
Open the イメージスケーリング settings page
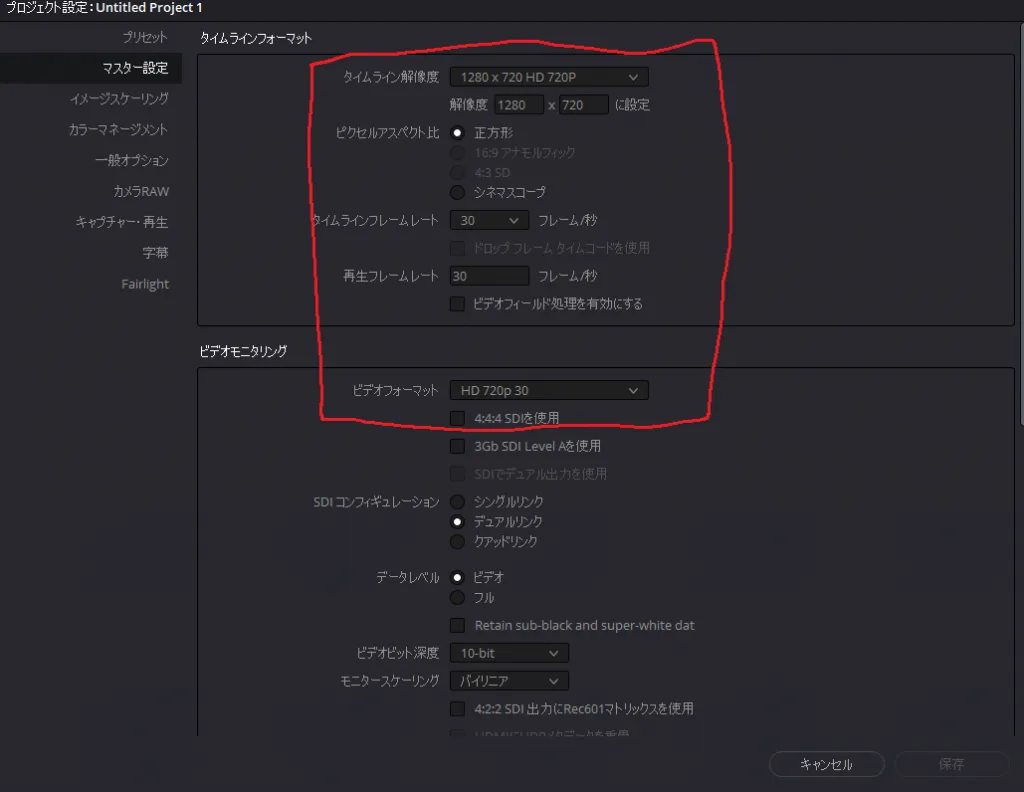[x=118, y=99]
